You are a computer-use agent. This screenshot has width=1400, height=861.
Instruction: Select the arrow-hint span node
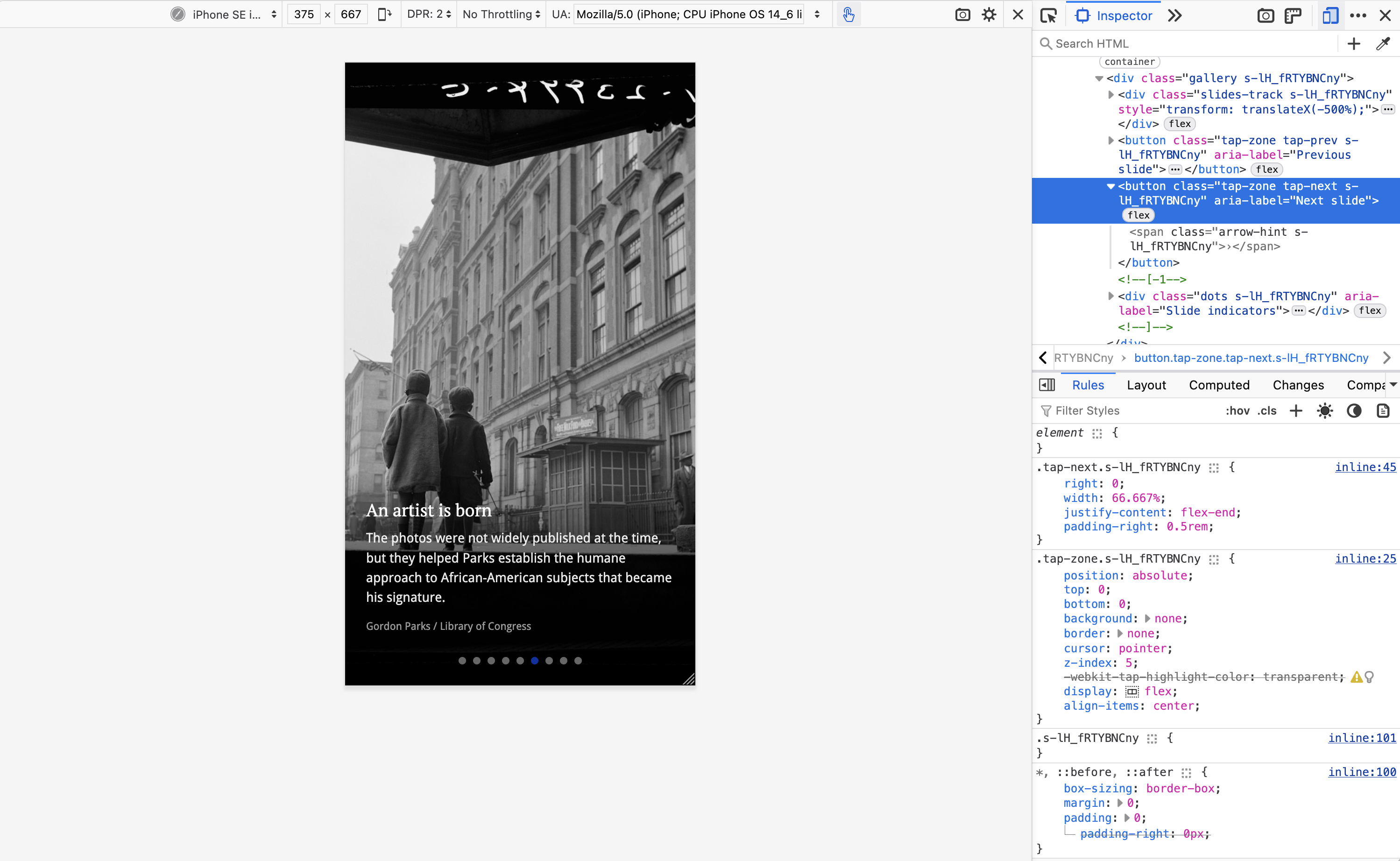(x=1218, y=239)
